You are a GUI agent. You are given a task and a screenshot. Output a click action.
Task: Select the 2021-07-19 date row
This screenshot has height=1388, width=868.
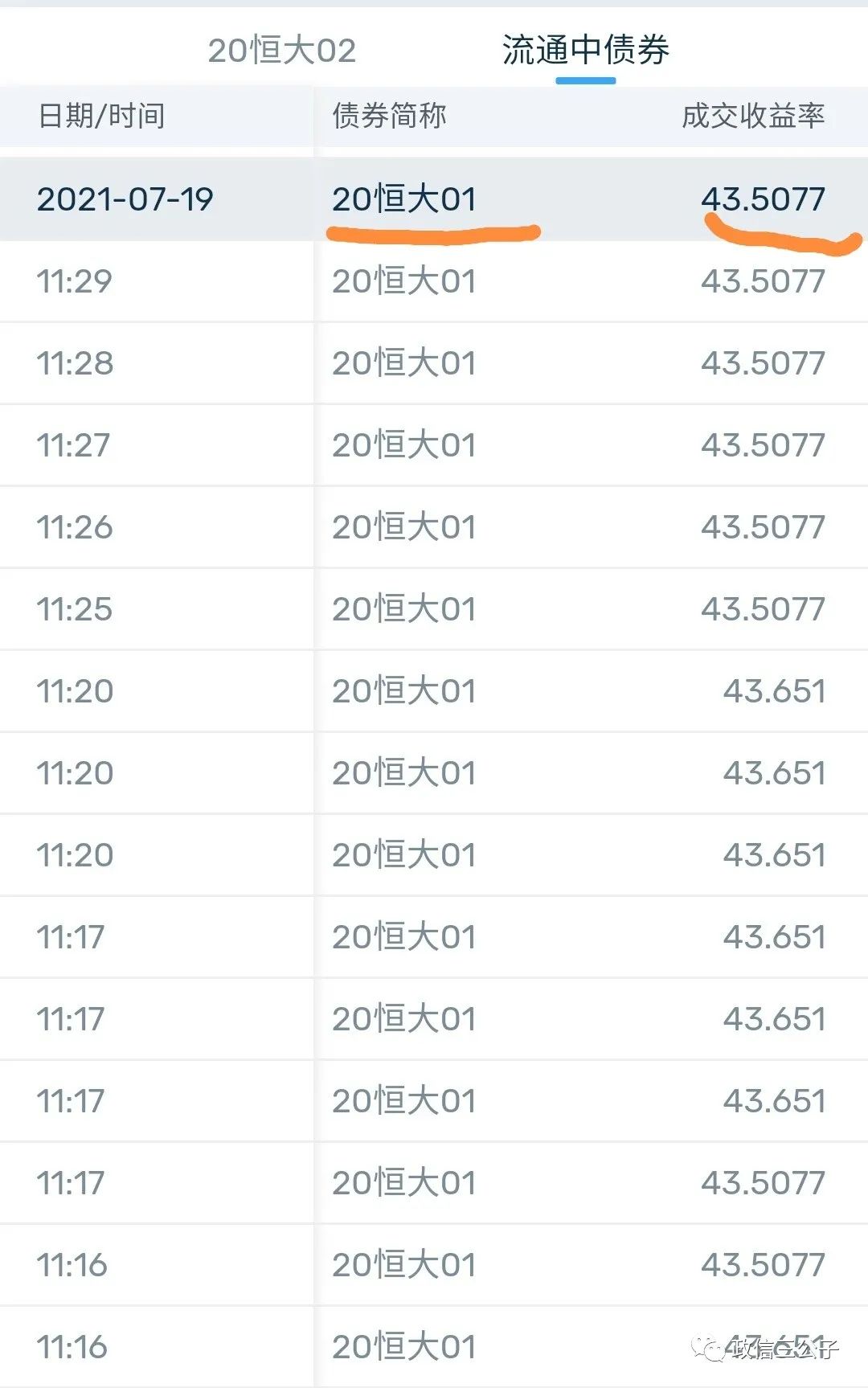(x=434, y=199)
